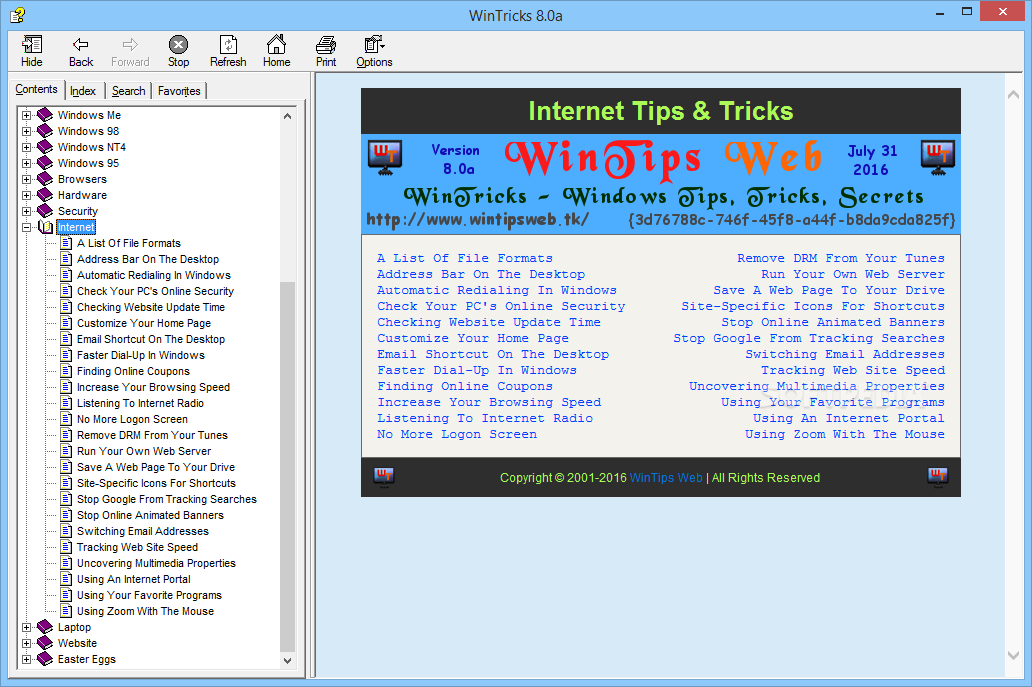Expand the Laptop tree node
Screen dimensions: 1032x687
click(x=26, y=627)
